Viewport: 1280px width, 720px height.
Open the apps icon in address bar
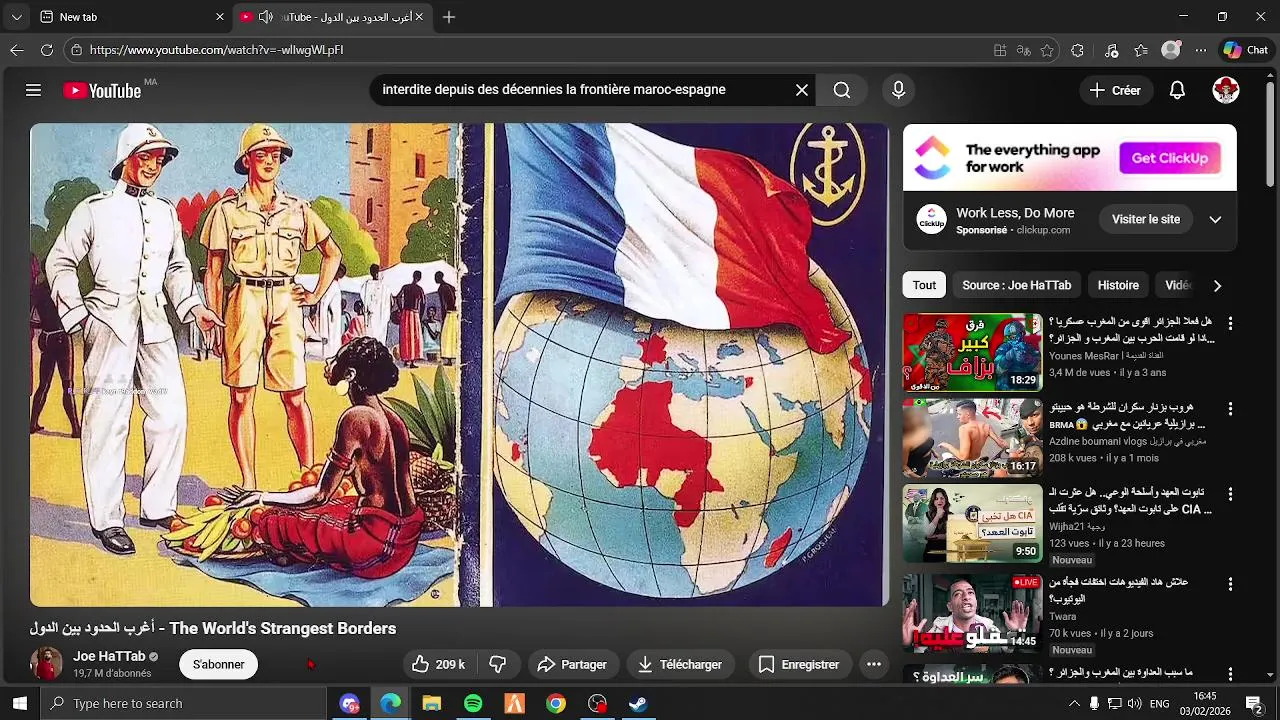1000,50
